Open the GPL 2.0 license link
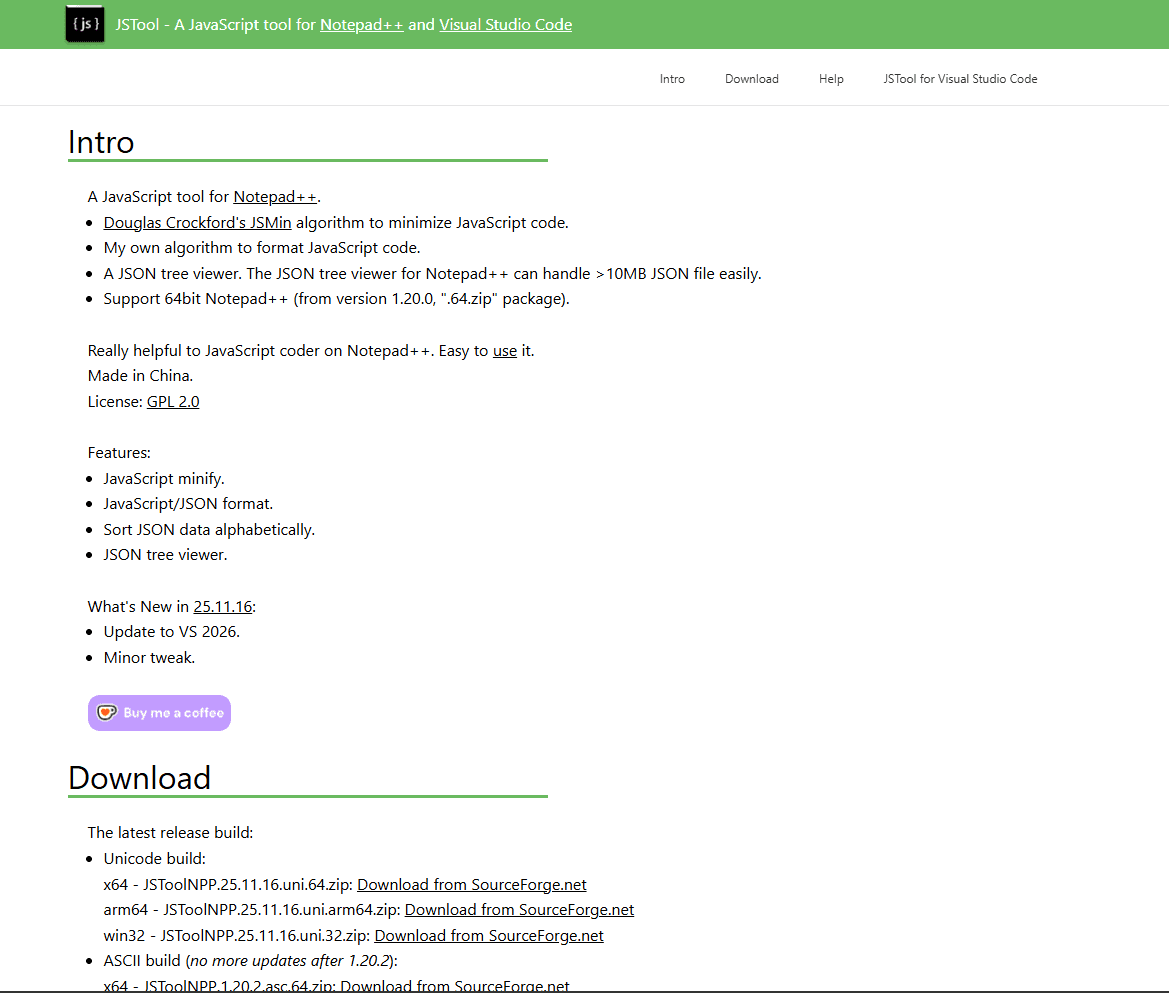This screenshot has width=1169, height=993. click(173, 401)
